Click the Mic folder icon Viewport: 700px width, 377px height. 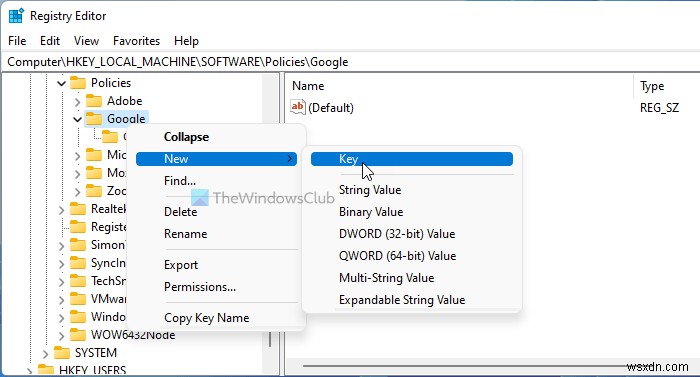coord(94,155)
